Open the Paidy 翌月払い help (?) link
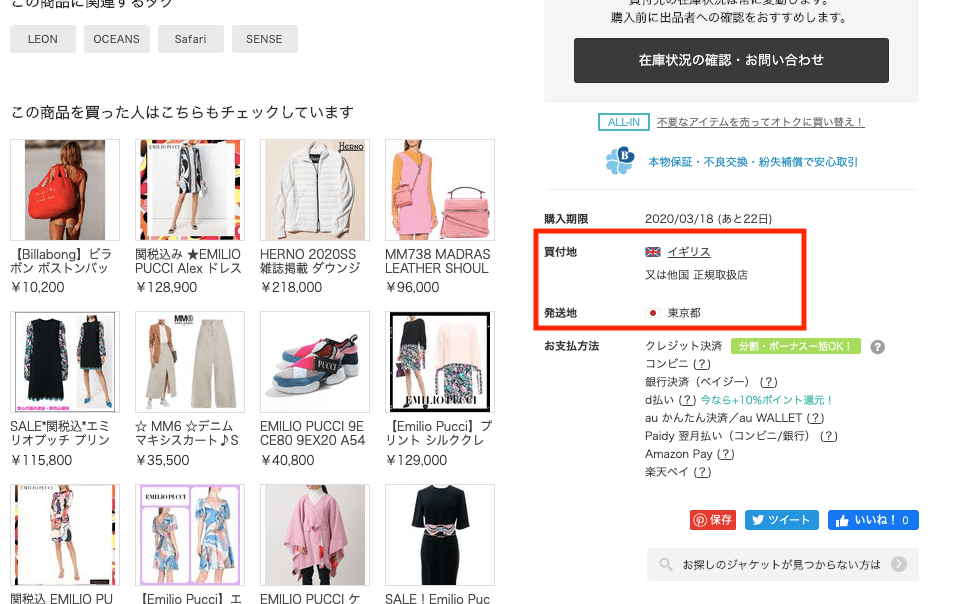Viewport: 959px width, 604px height. 829,436
